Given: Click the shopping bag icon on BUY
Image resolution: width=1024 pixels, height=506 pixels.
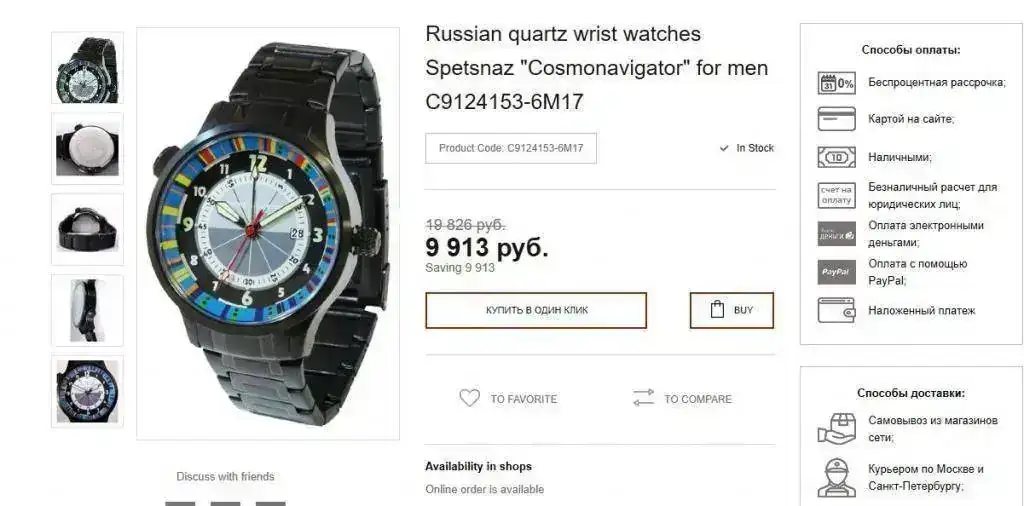Looking at the screenshot, I should click(718, 309).
